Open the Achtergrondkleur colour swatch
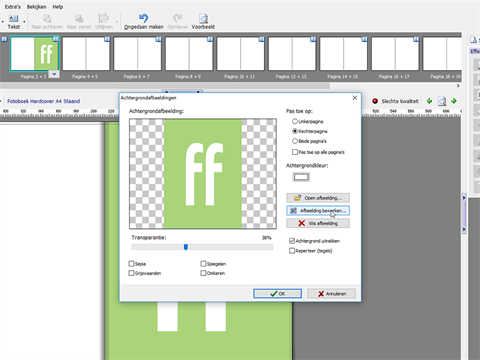 click(x=301, y=177)
